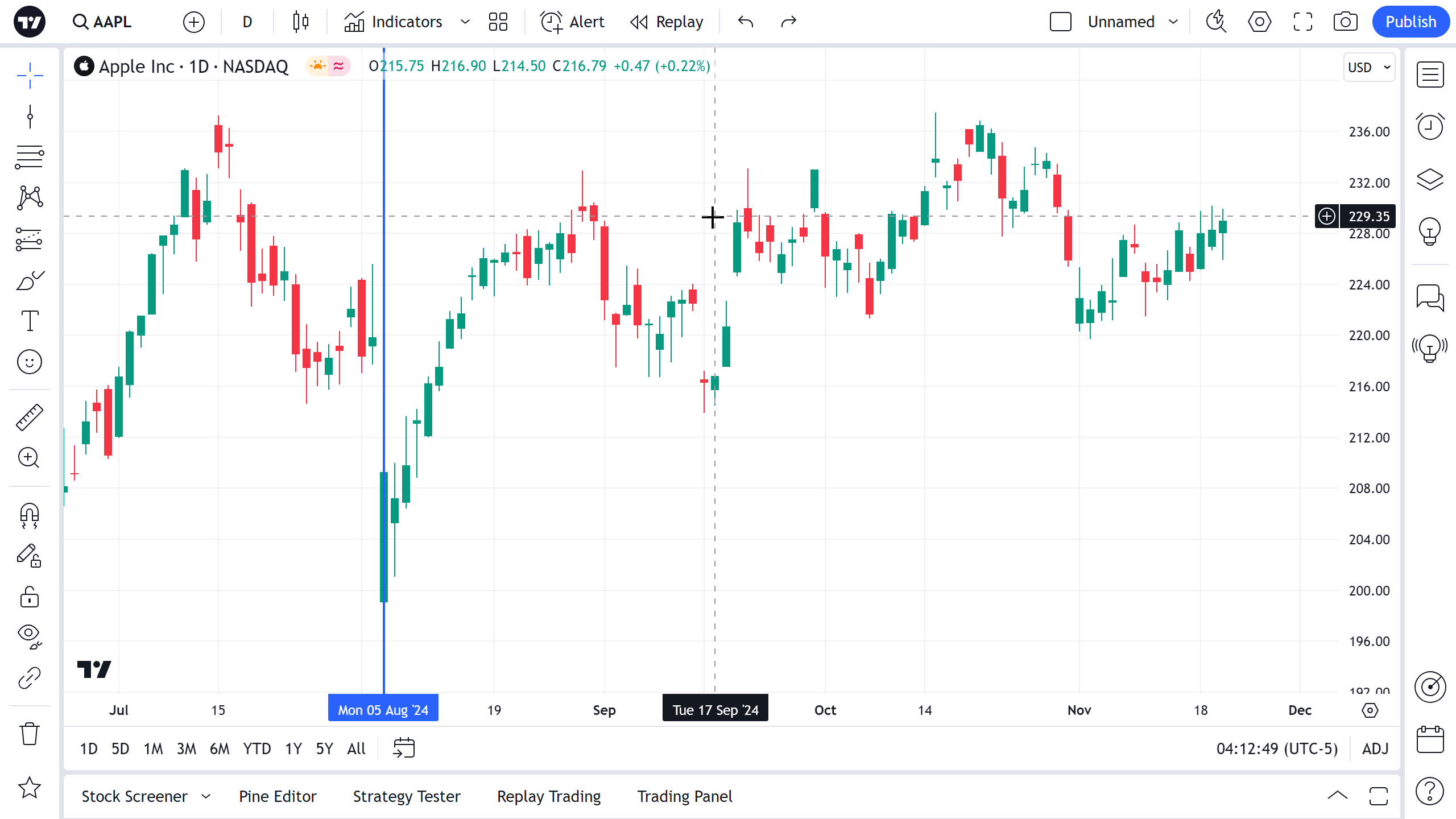
Task: Select the Brush drawing tool
Action: coord(30,280)
